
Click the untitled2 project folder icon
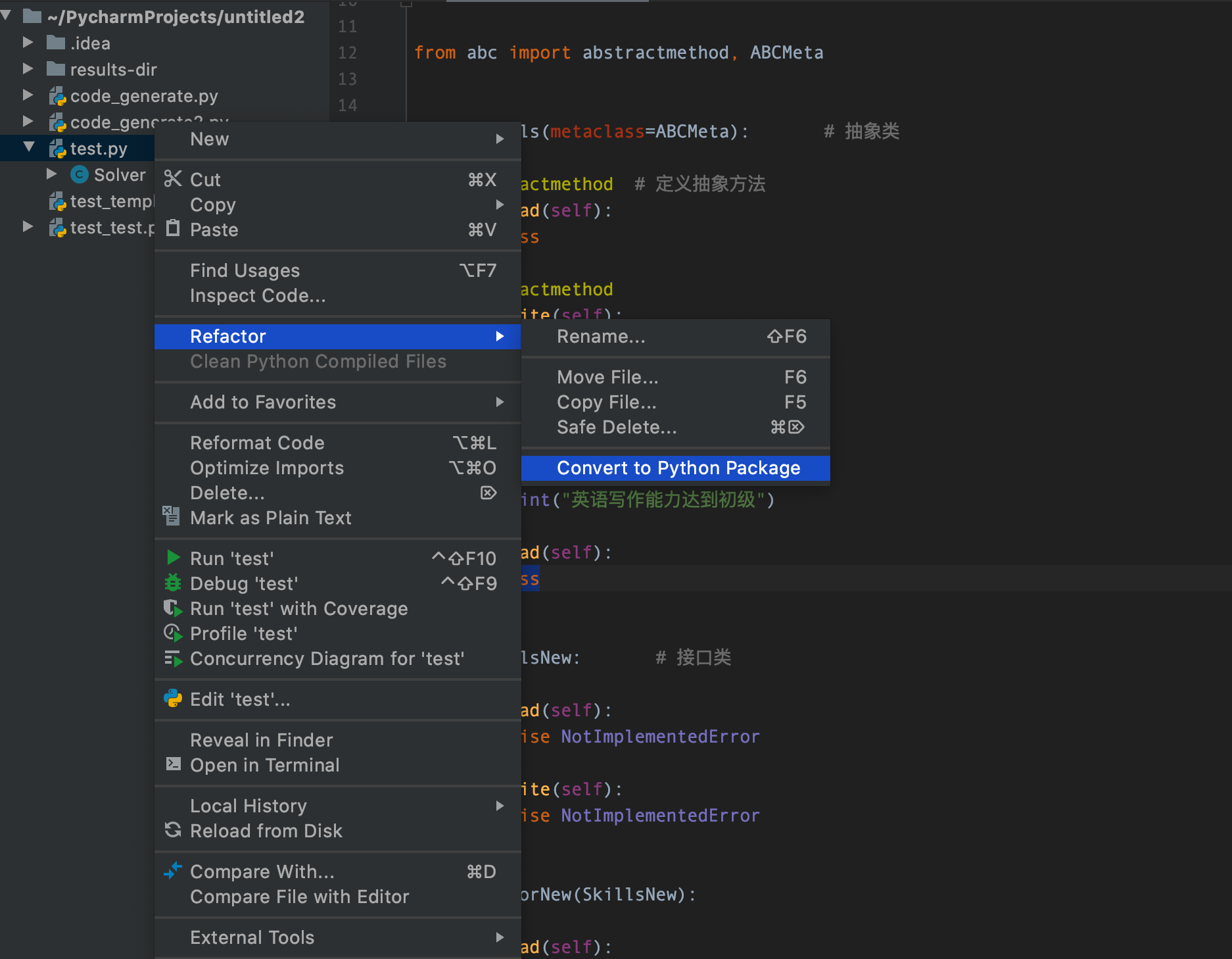pos(32,16)
